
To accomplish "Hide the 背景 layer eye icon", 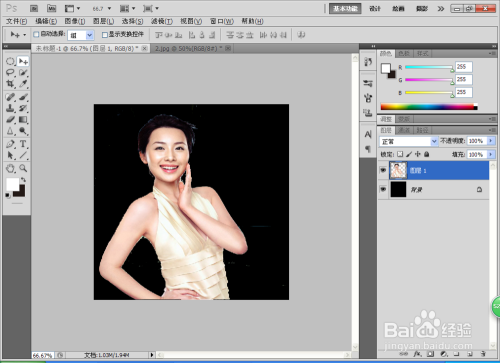I will (383, 189).
